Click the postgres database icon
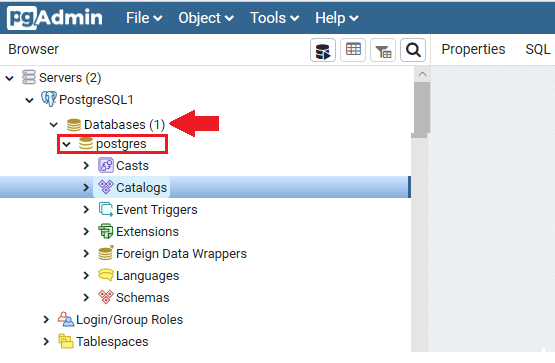The width and height of the screenshot is (555, 363). coord(86,144)
